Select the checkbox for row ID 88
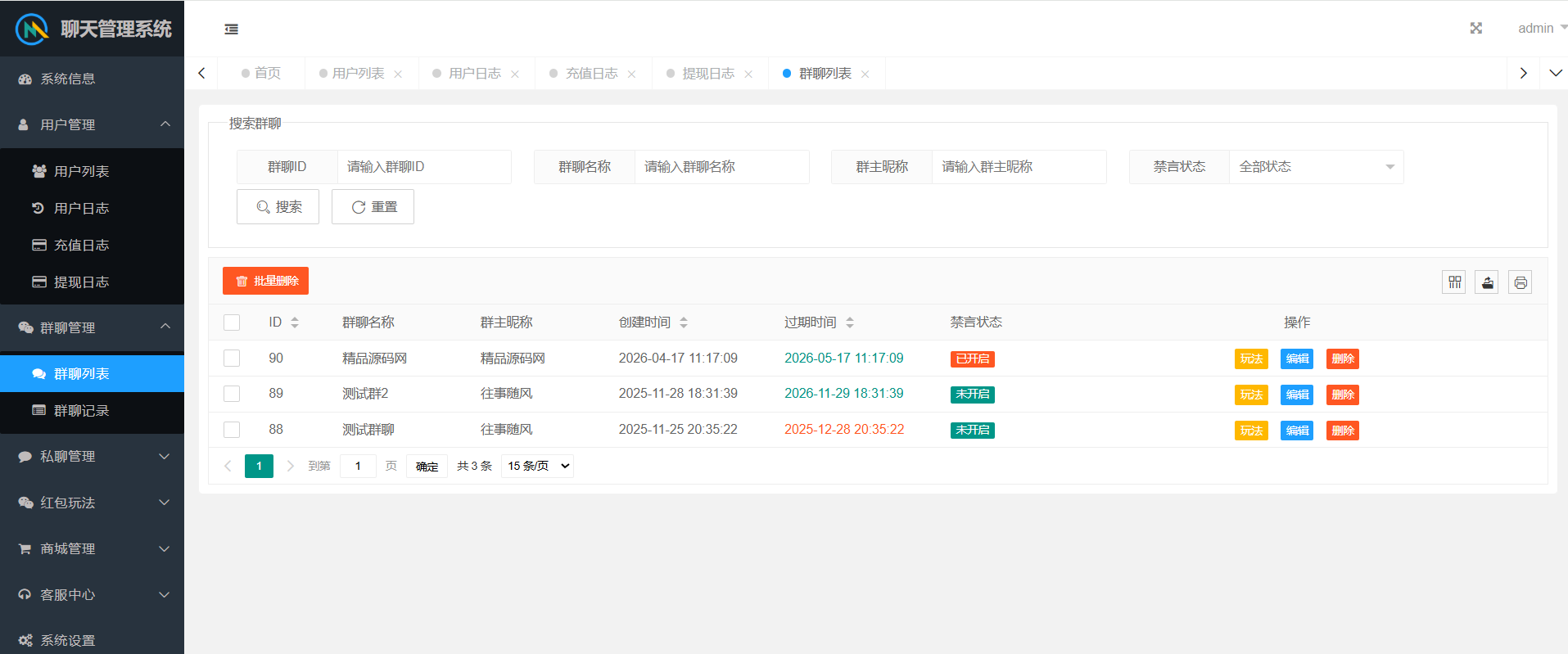This screenshot has height=654, width=1568. (232, 430)
